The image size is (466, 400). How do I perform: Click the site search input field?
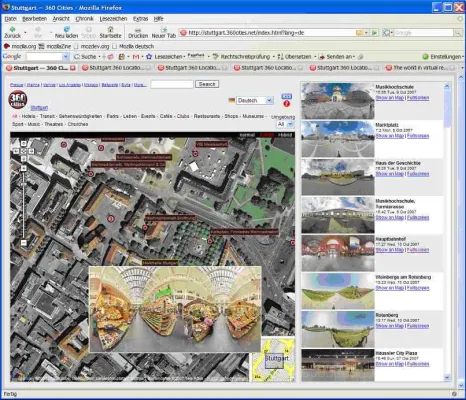point(172,84)
